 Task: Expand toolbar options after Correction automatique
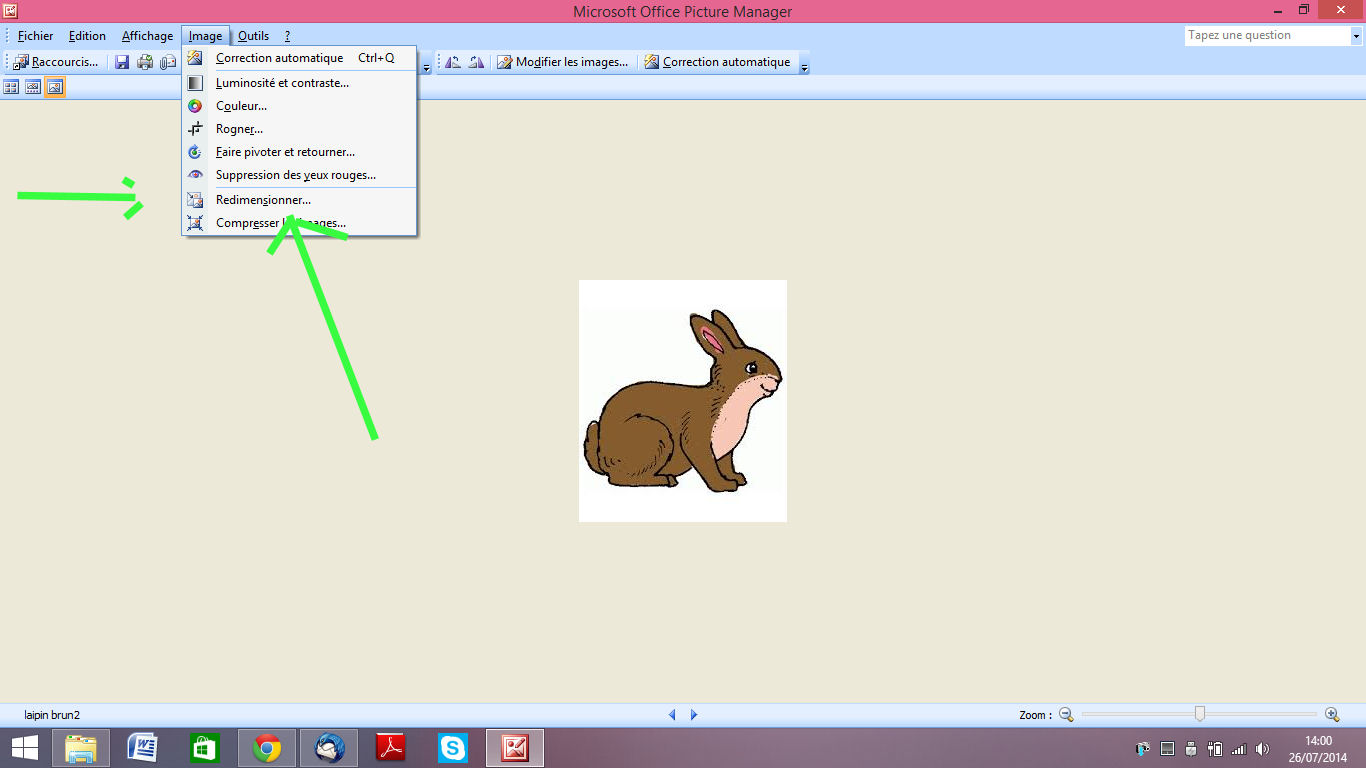804,68
